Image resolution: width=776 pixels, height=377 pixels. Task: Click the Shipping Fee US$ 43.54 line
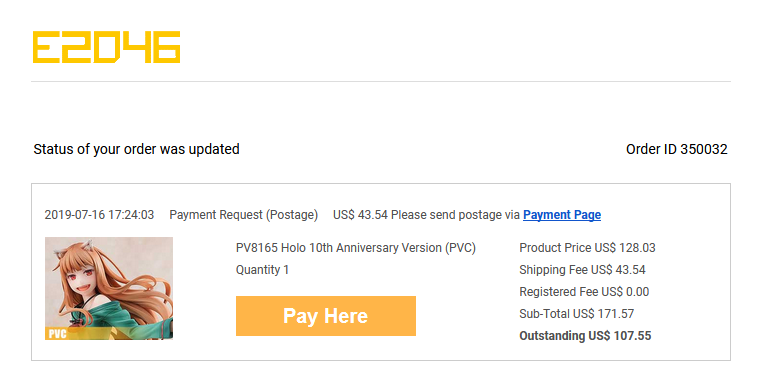pyautogui.click(x=582, y=270)
